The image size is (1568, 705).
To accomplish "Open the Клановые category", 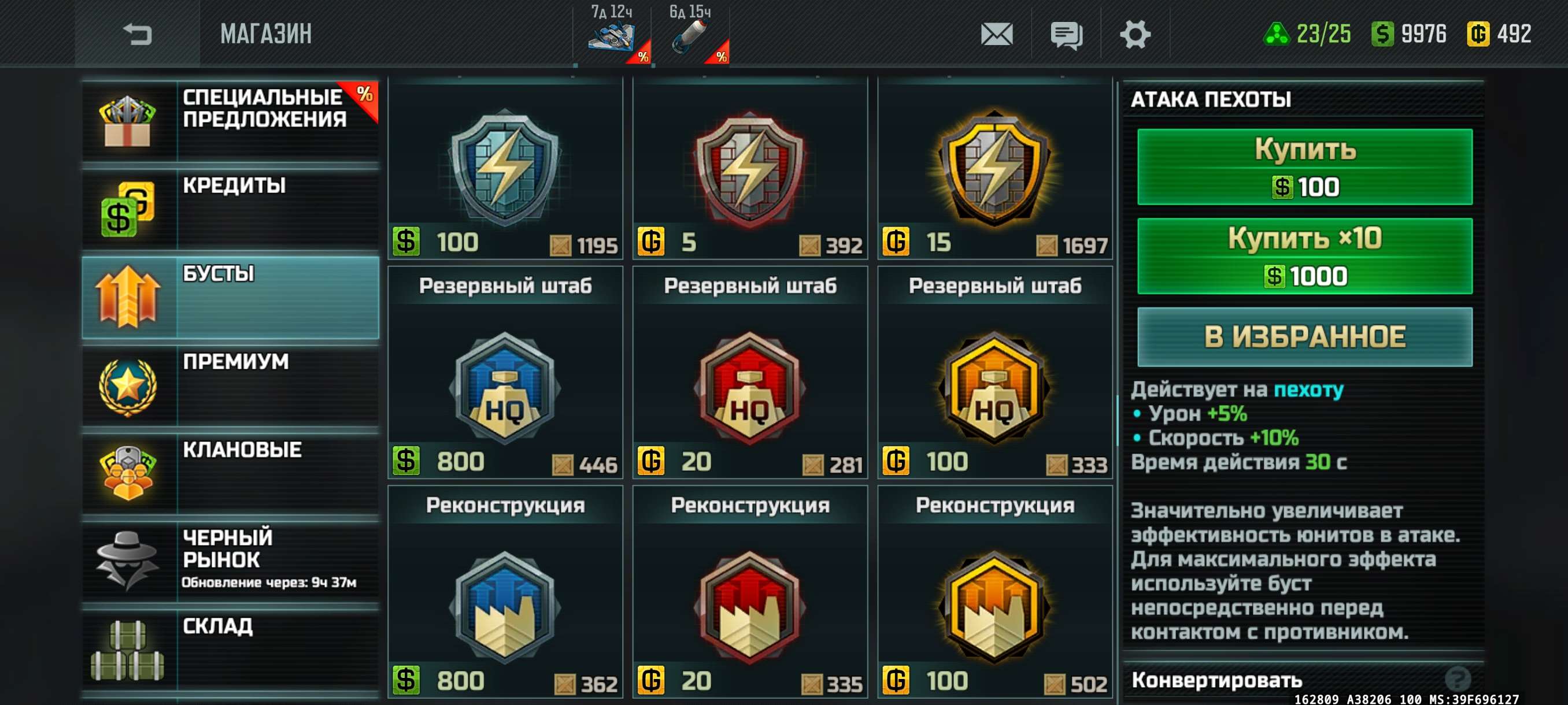I will [x=230, y=473].
